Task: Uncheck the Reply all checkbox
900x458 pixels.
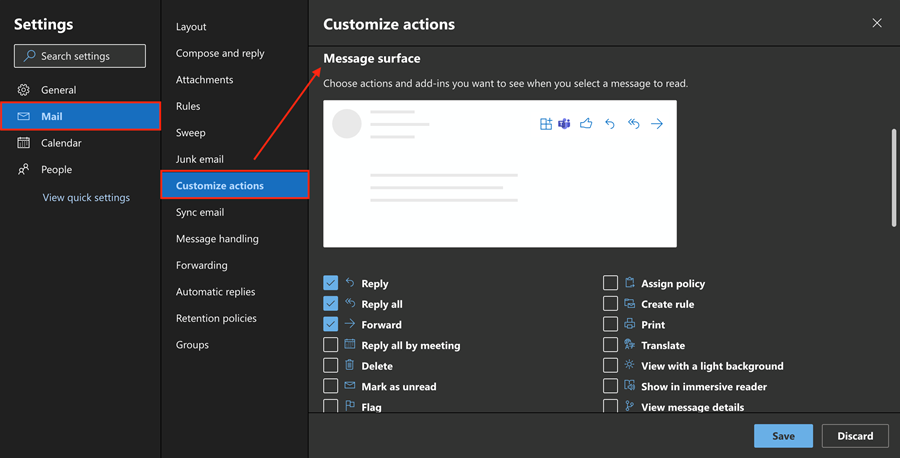Action: pos(331,304)
